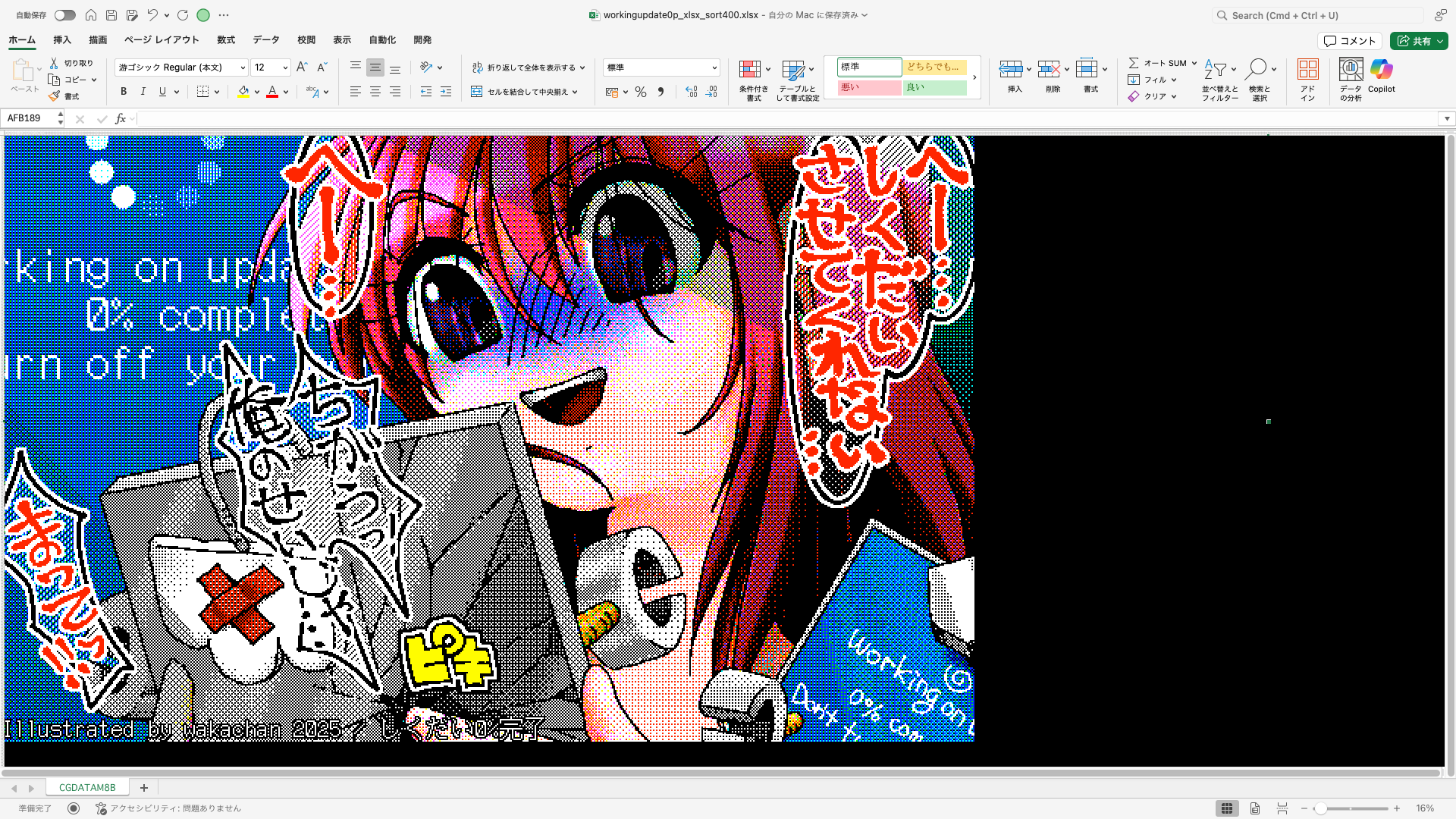Image resolution: width=1456 pixels, height=819 pixels.
Task: Toggle align text left
Action: (355, 92)
